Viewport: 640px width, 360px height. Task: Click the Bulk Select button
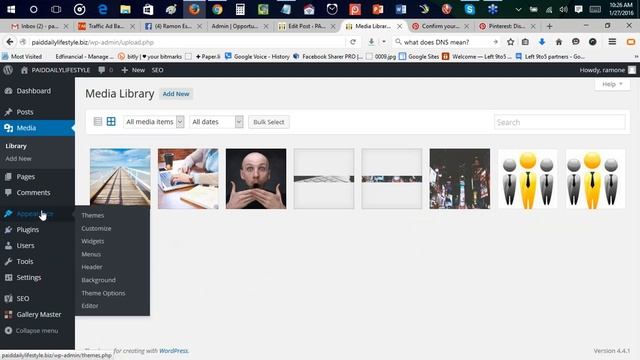coord(269,122)
